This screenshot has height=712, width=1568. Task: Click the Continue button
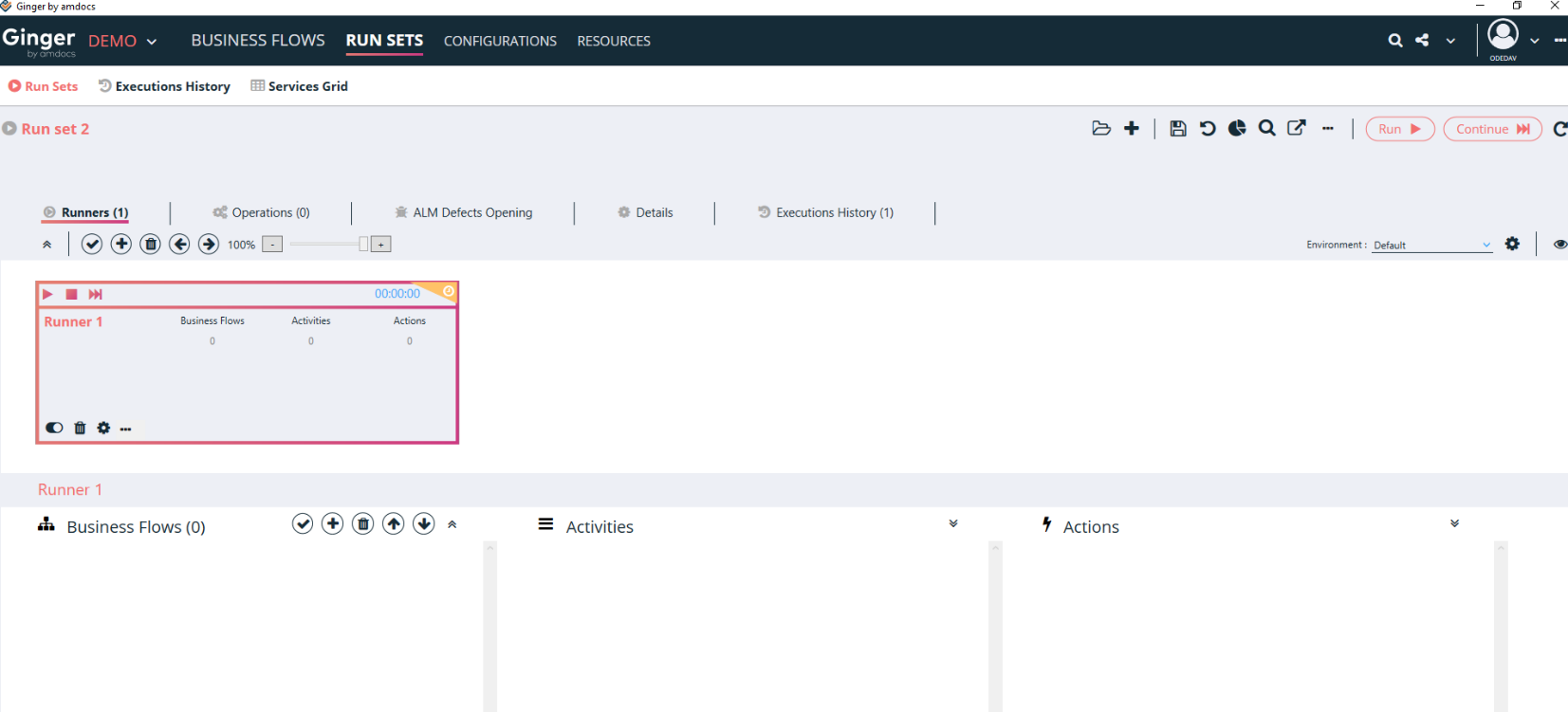click(1492, 129)
